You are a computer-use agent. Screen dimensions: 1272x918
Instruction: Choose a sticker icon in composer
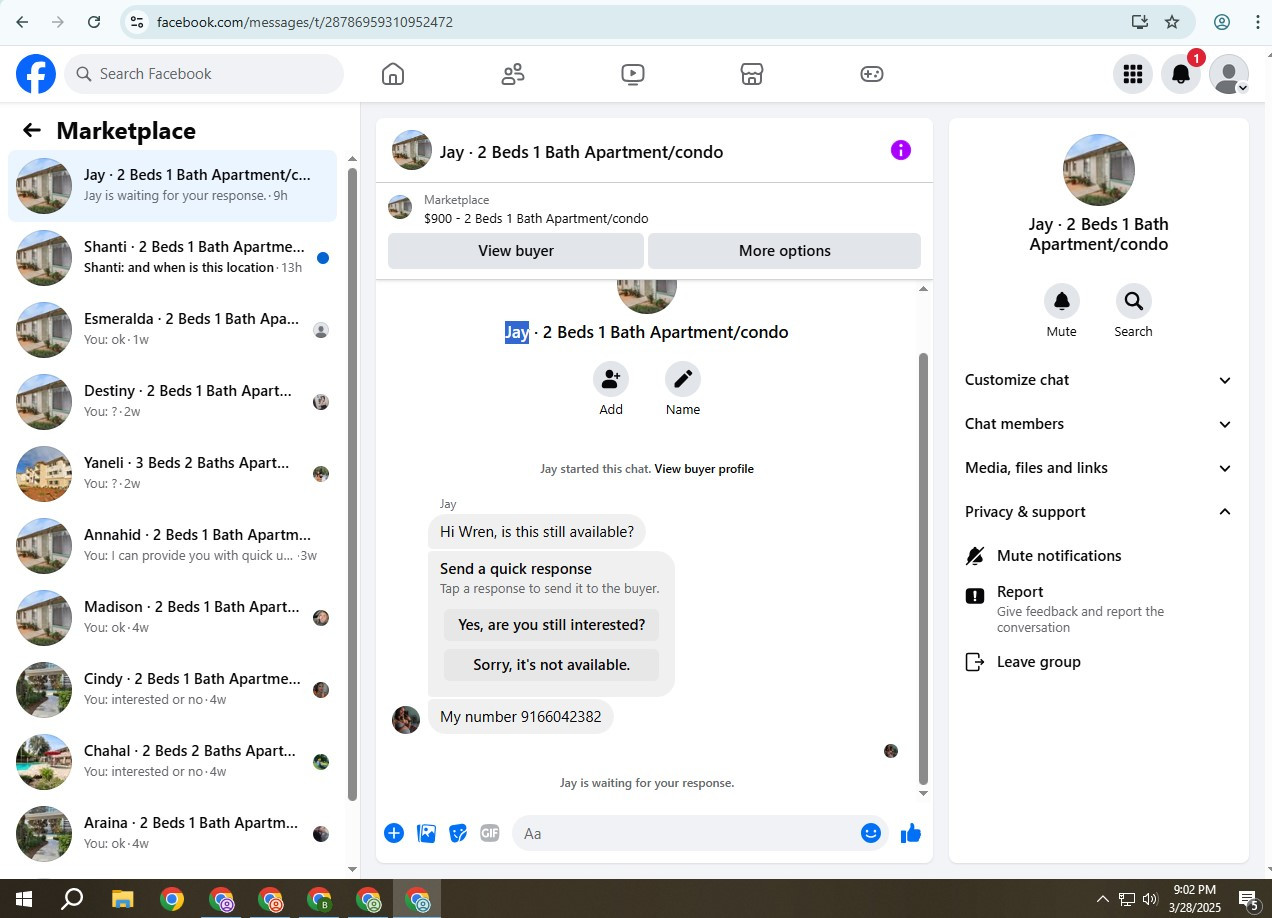coord(458,833)
